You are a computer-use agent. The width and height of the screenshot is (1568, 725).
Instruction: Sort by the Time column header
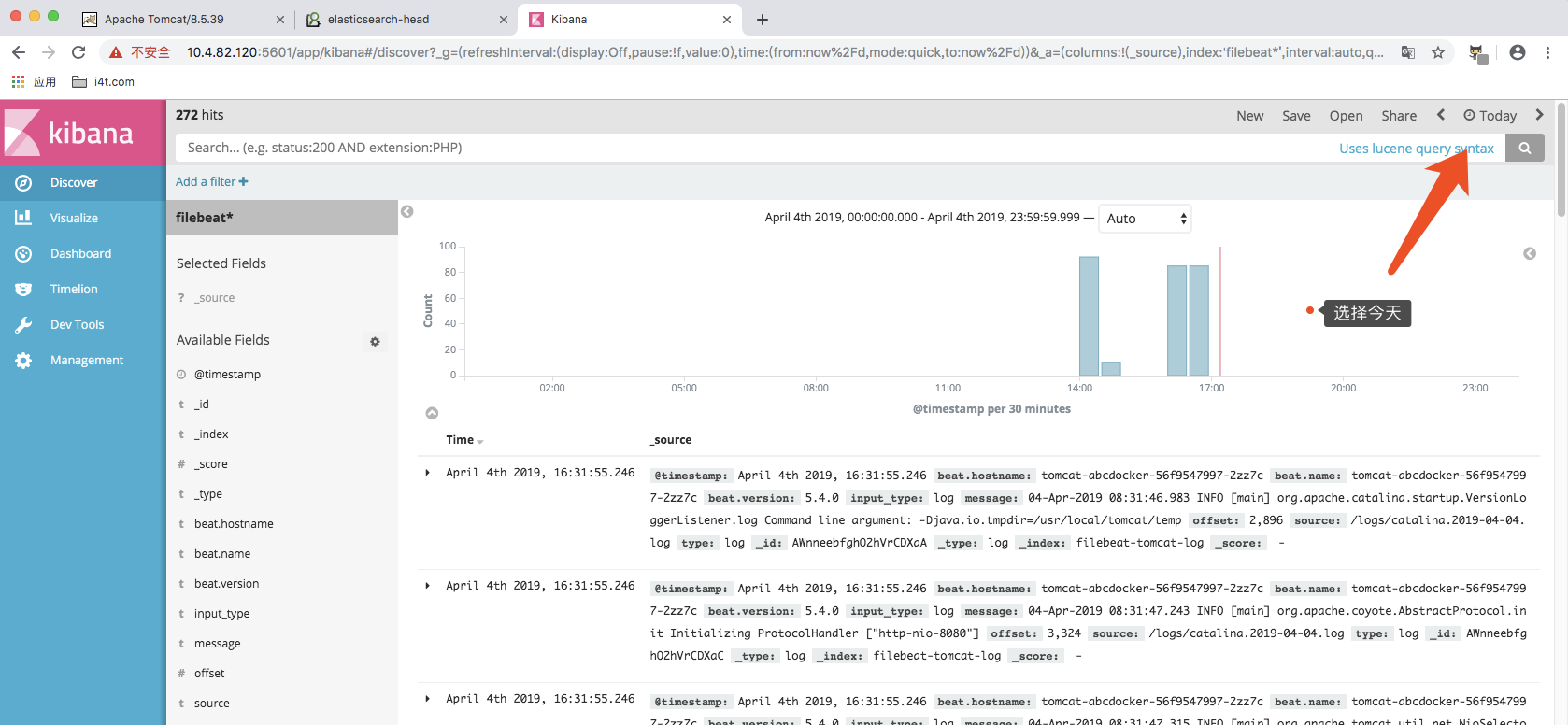point(464,440)
